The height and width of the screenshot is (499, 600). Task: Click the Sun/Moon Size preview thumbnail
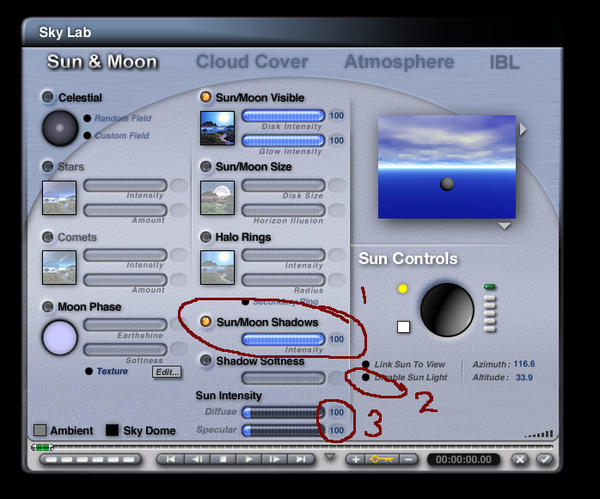tap(217, 198)
